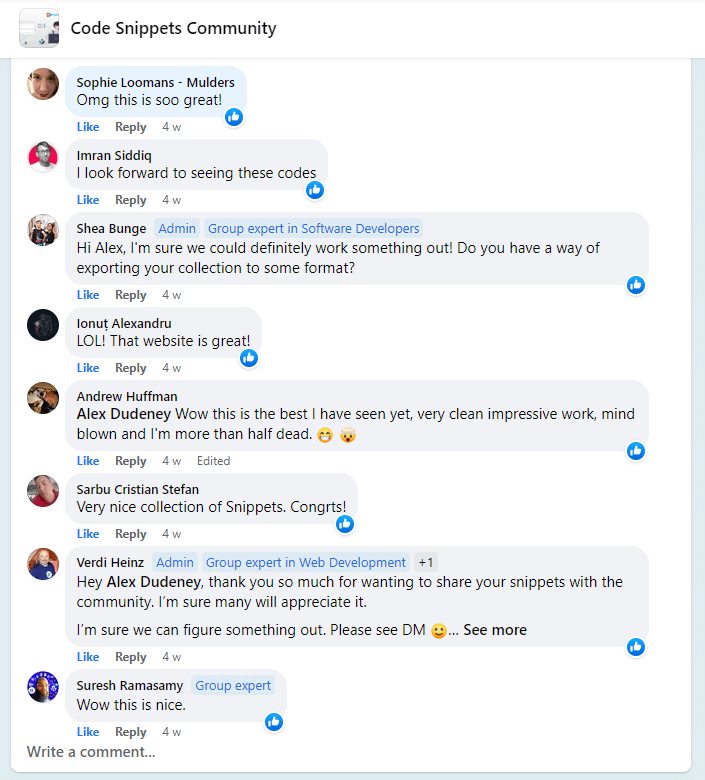Toggle Like on Suresh Ramasamy's comment

(x=88, y=732)
